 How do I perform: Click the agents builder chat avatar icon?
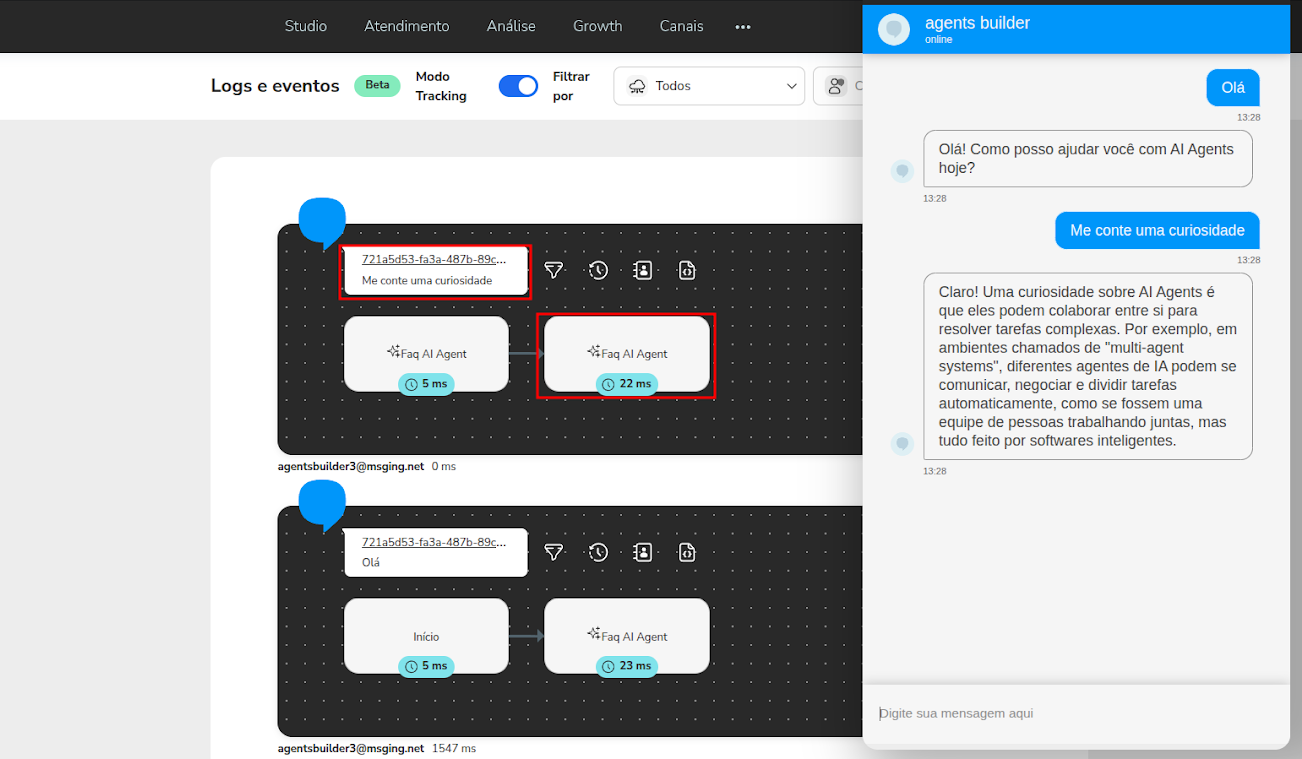tap(893, 29)
